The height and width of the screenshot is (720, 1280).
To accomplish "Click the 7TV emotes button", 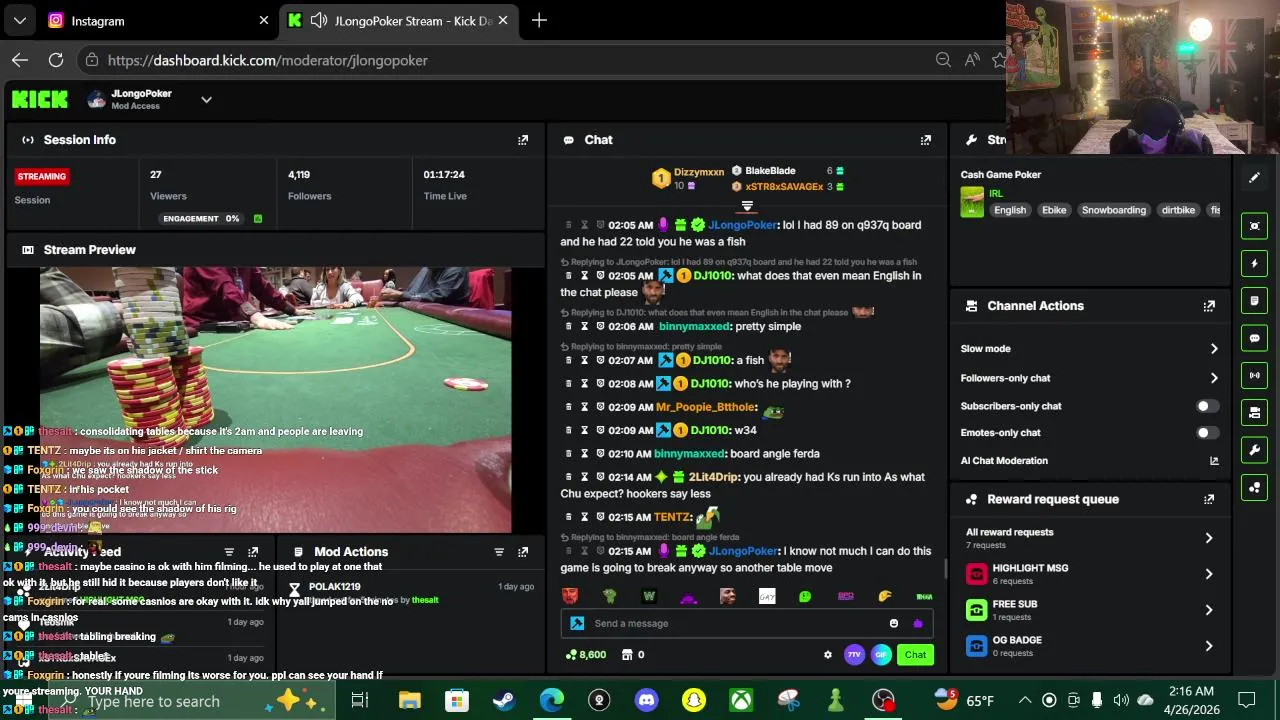I will 854,655.
